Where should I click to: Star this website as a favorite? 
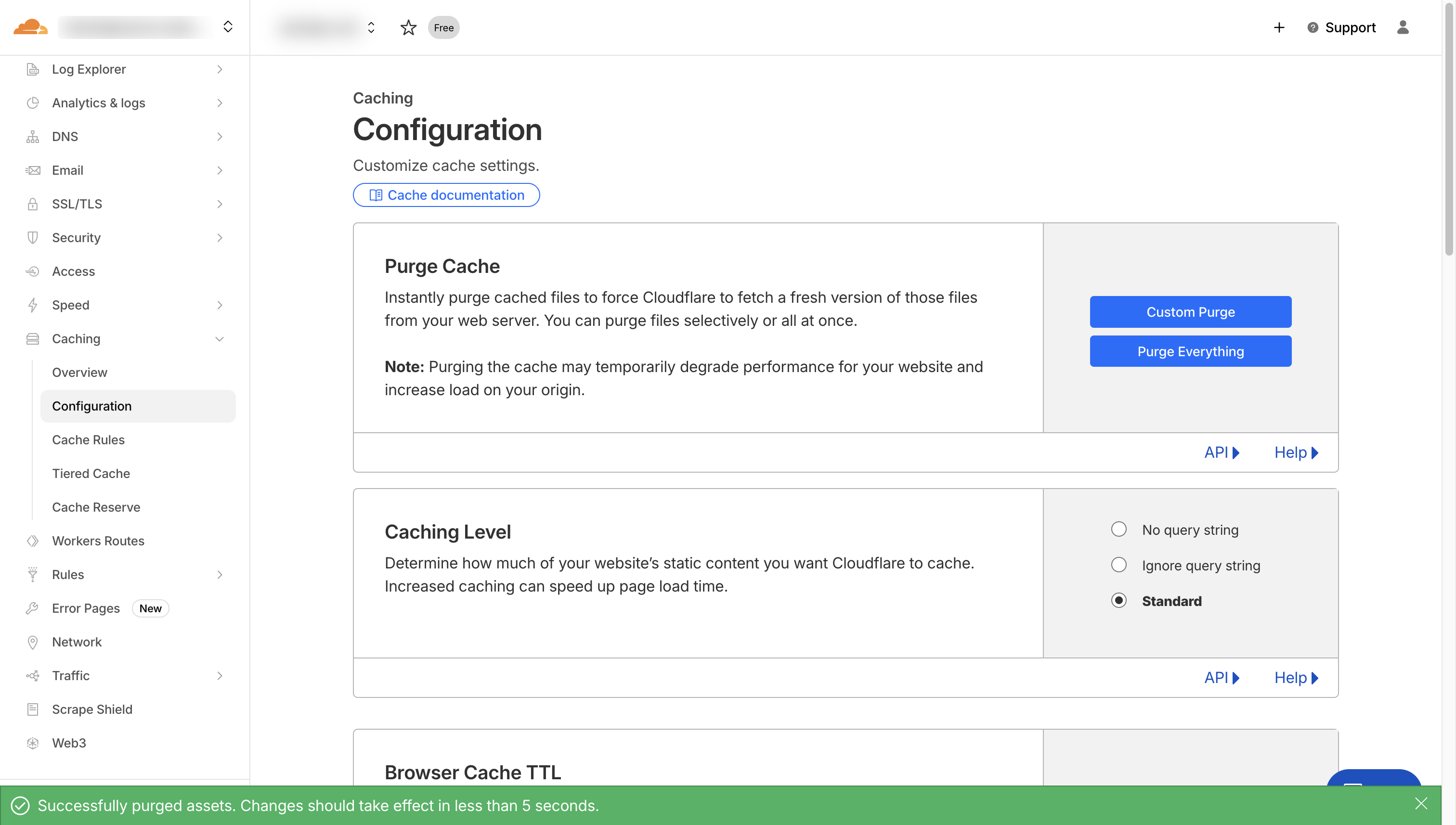(408, 27)
